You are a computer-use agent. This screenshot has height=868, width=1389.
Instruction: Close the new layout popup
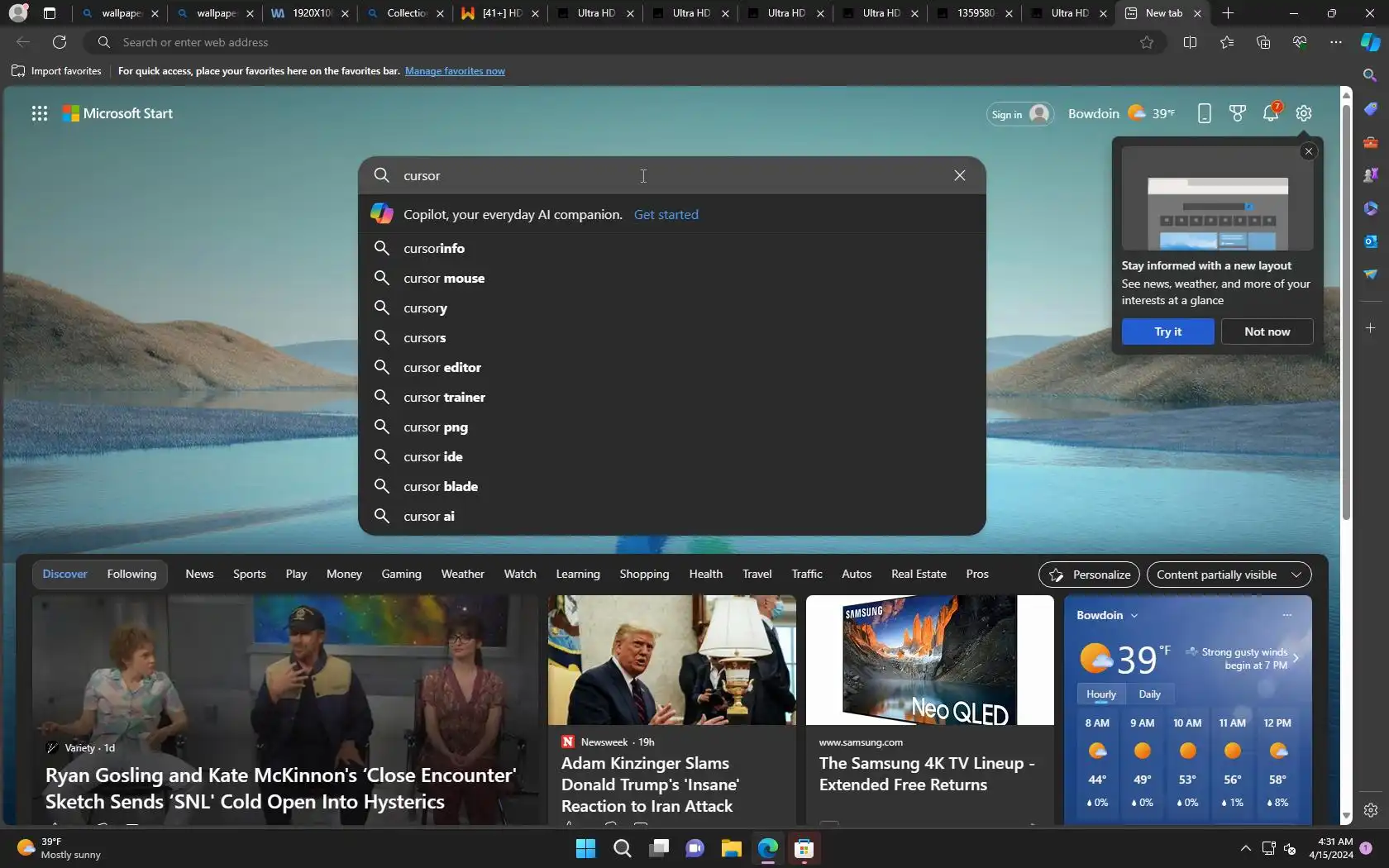coord(1309,151)
